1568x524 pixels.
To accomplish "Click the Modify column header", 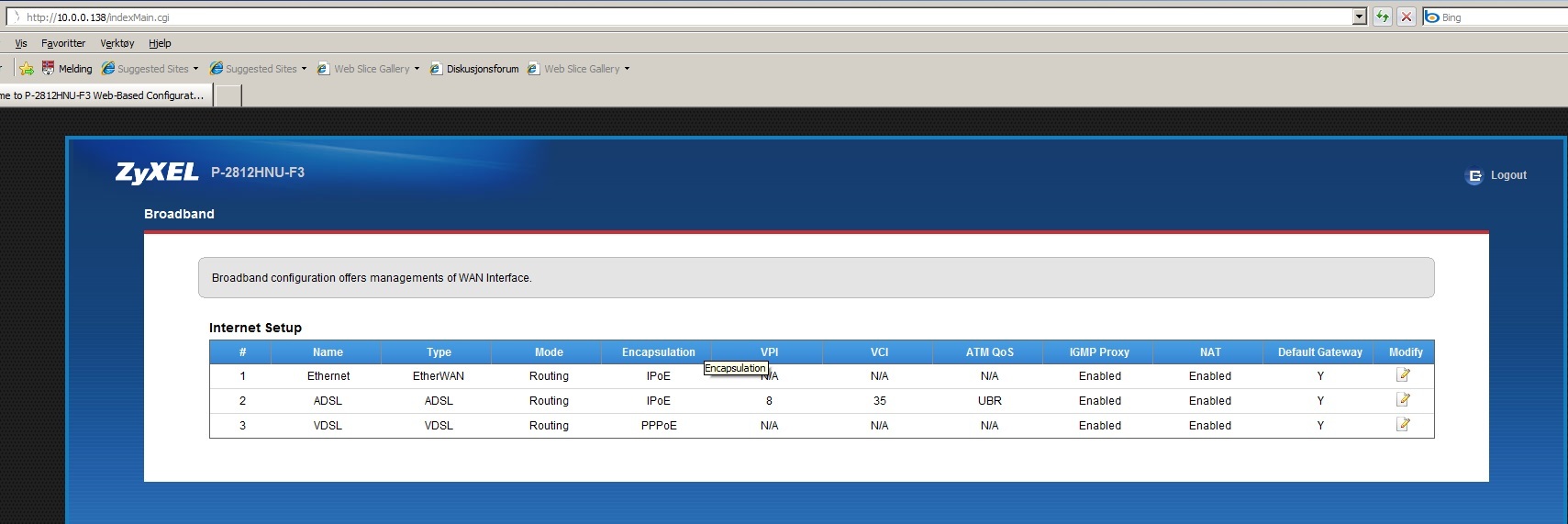I will [x=1406, y=352].
